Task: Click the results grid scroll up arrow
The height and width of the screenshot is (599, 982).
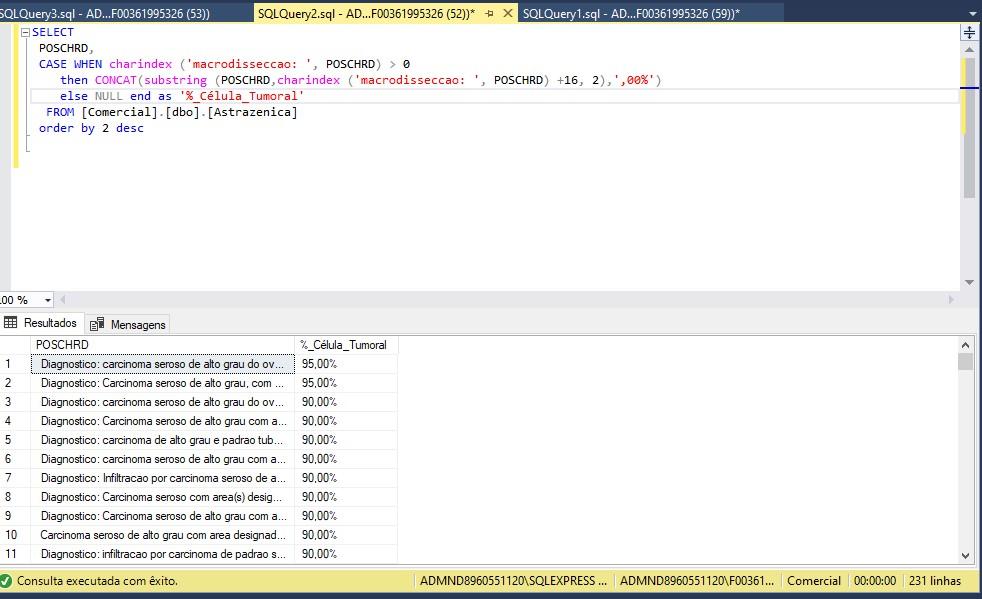Action: 965,345
